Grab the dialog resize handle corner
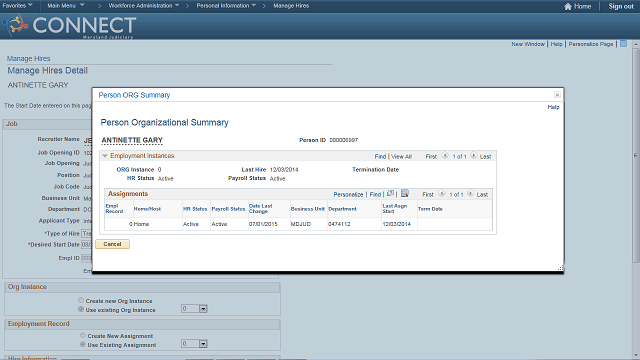The width and height of the screenshot is (640, 360). [561, 268]
